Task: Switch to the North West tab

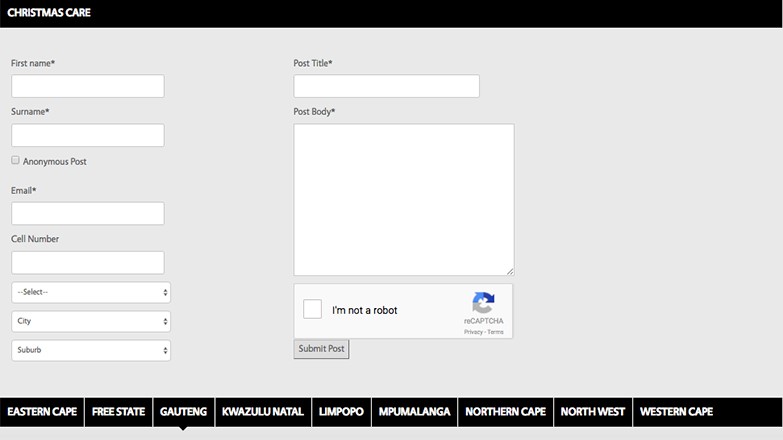Action: tap(592, 412)
